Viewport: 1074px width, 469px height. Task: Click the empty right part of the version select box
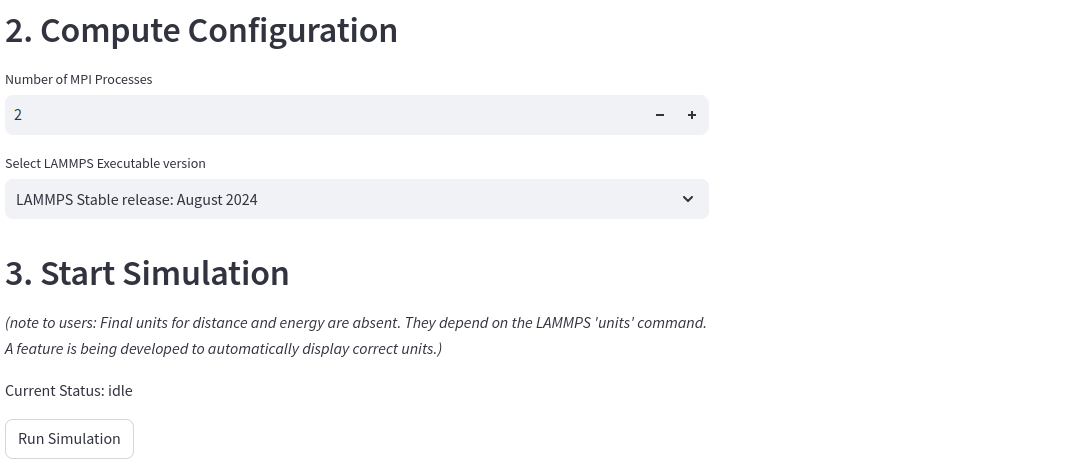click(466, 199)
